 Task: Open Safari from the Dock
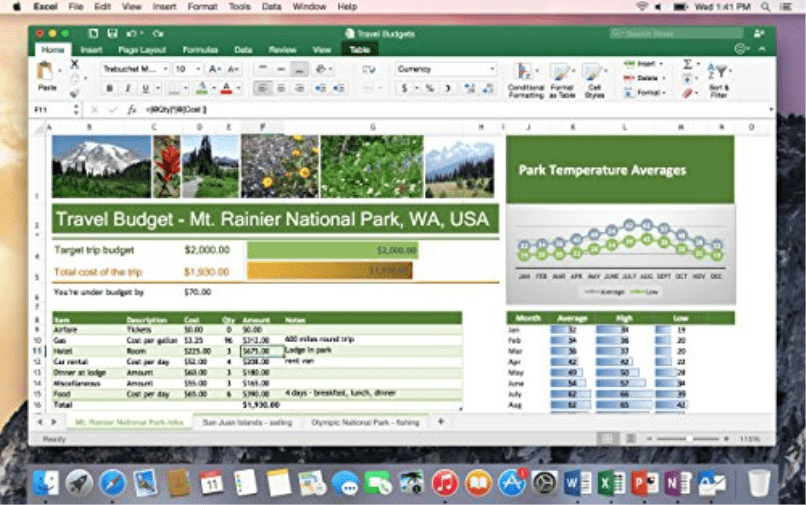112,483
